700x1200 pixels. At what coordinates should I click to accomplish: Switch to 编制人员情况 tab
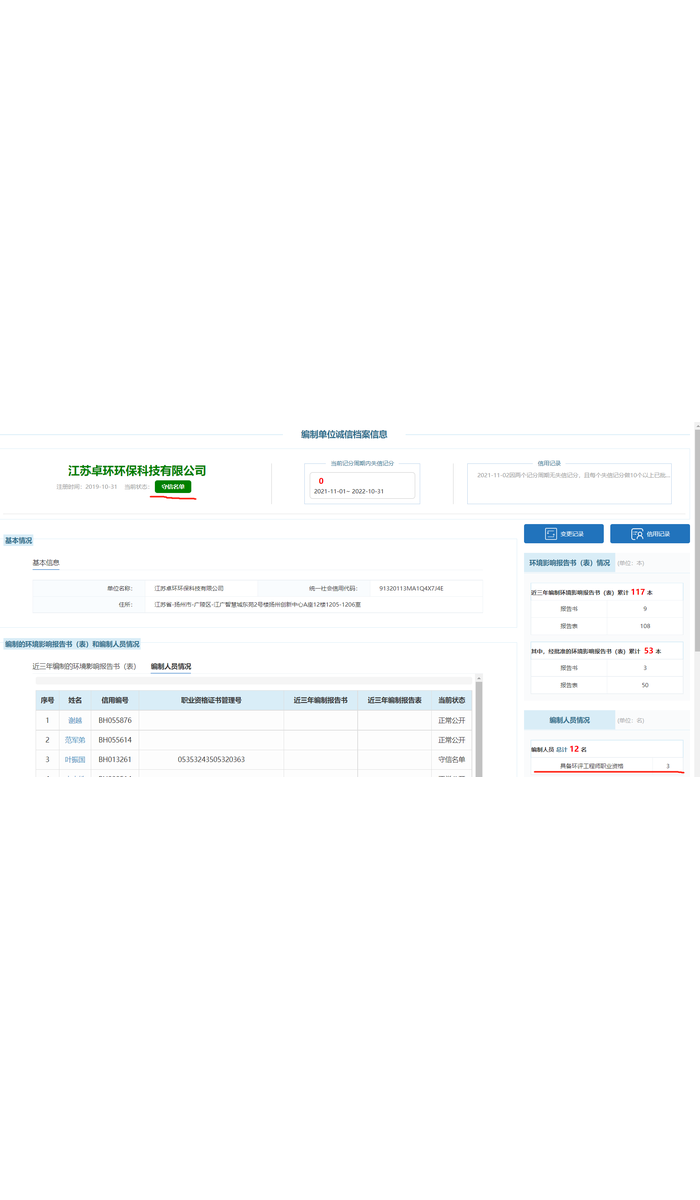[171, 666]
